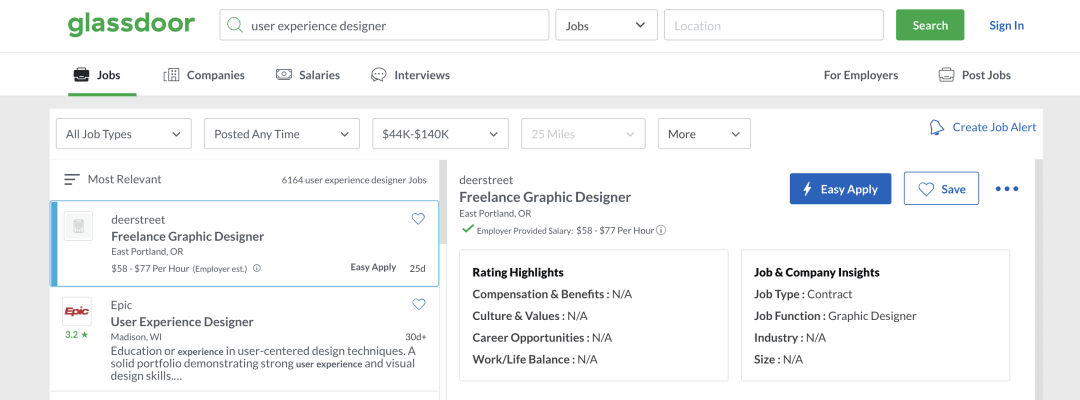
Task: Click the Rating Highlights heading
Action: [518, 272]
